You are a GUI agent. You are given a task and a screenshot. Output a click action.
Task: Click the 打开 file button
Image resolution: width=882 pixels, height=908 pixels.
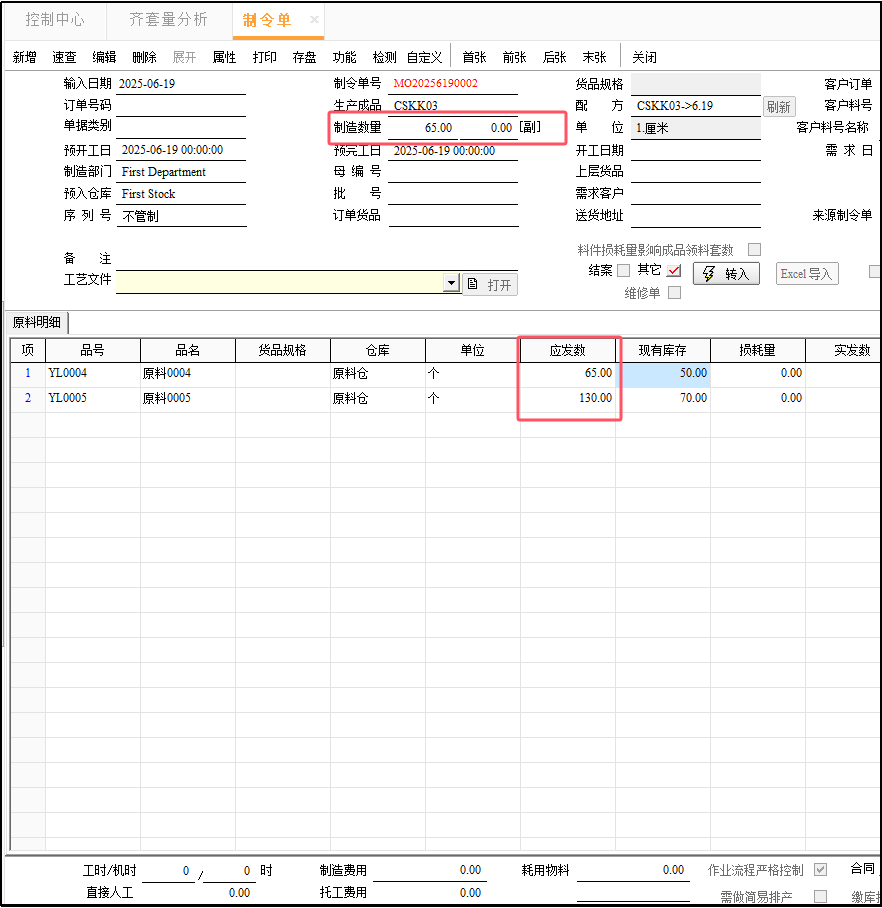(x=490, y=285)
